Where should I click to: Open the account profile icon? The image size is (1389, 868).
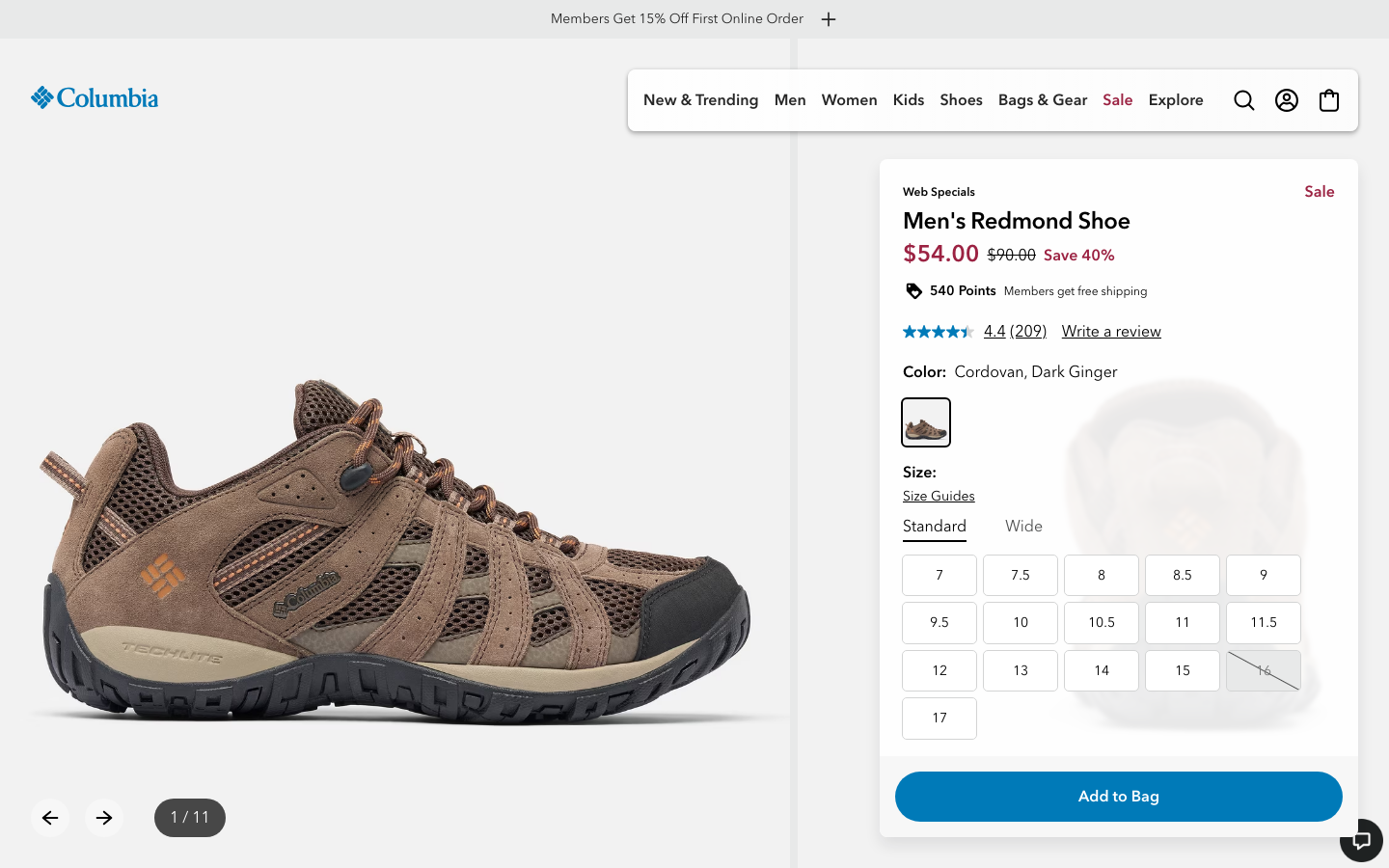(x=1287, y=100)
